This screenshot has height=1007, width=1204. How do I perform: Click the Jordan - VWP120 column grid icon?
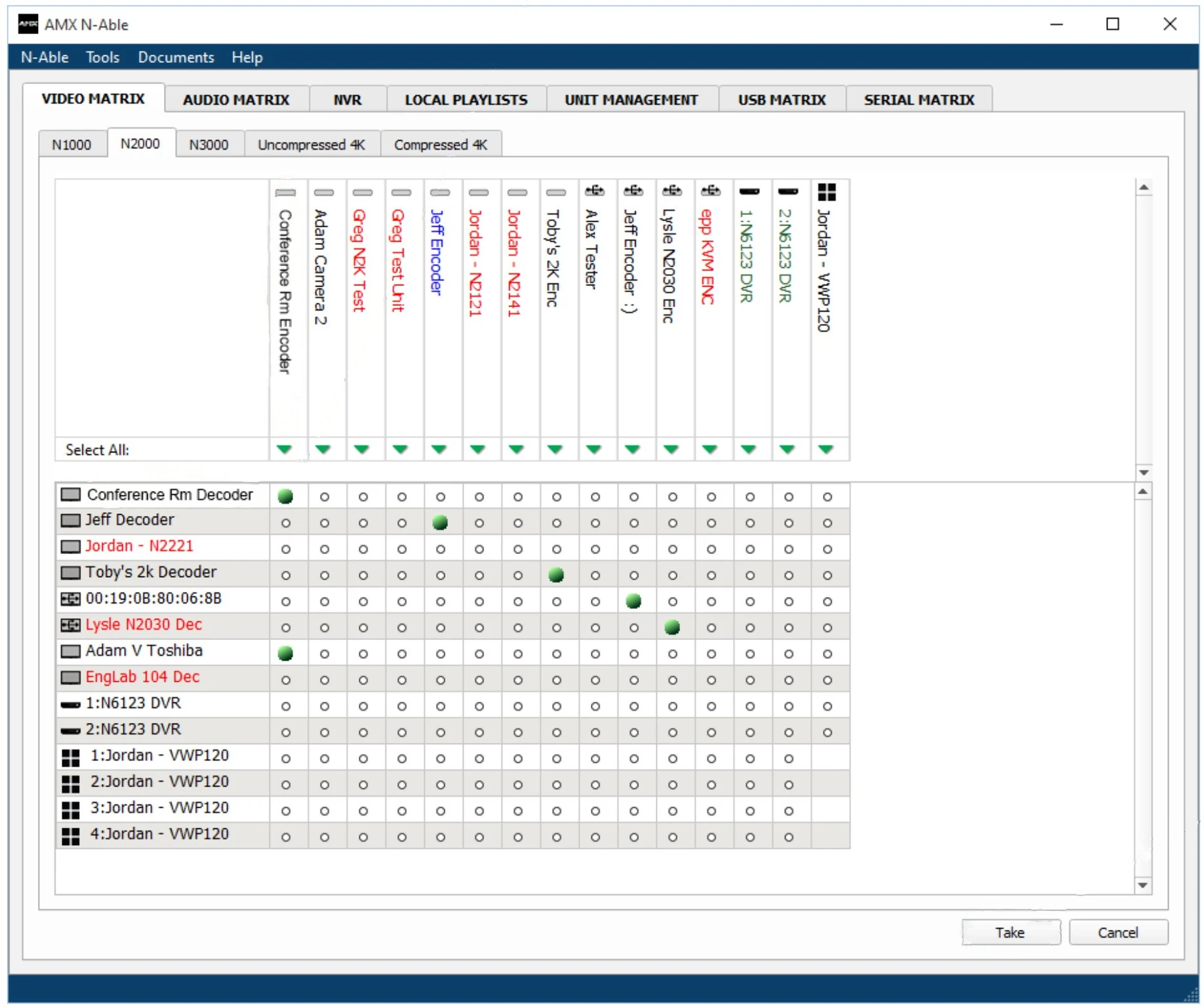(827, 192)
